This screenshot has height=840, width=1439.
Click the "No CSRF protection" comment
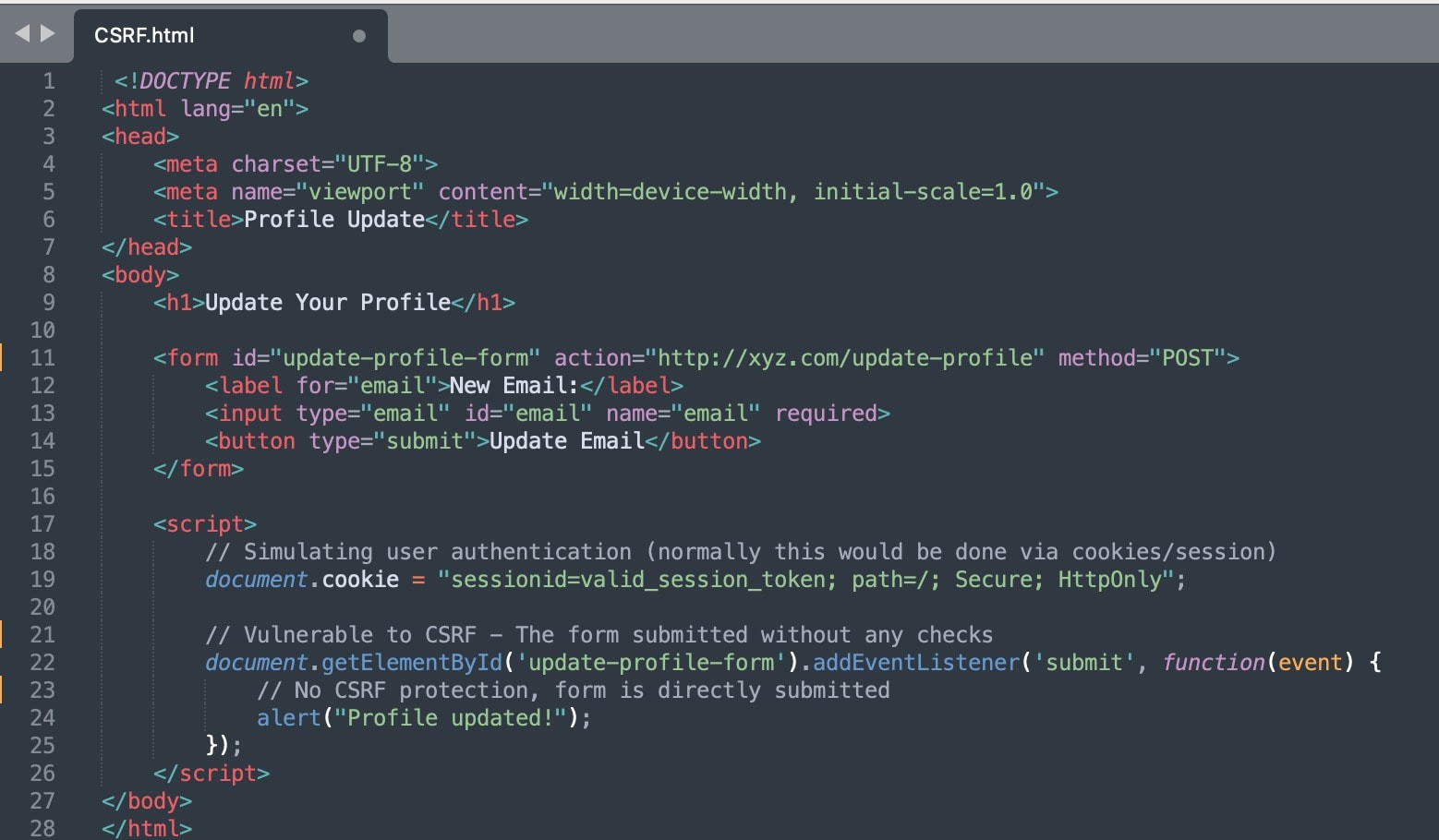tap(573, 690)
